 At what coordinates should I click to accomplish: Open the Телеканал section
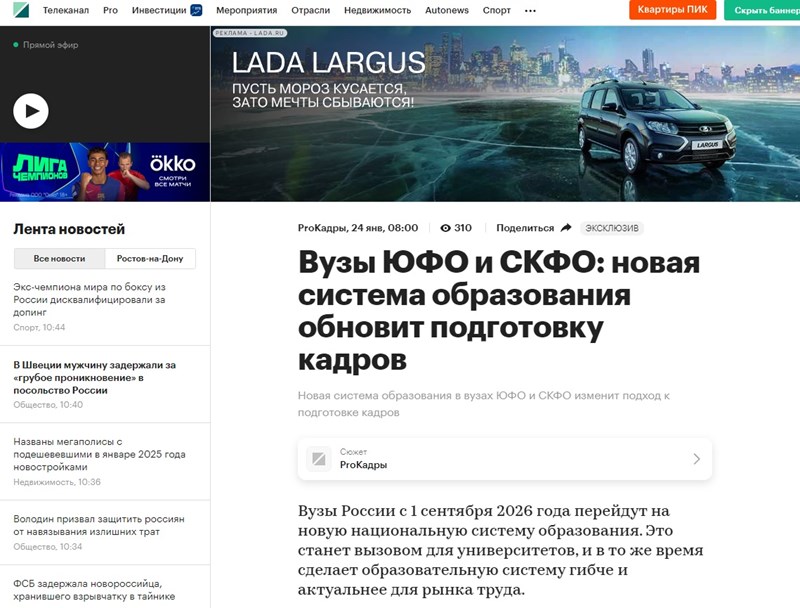click(66, 10)
